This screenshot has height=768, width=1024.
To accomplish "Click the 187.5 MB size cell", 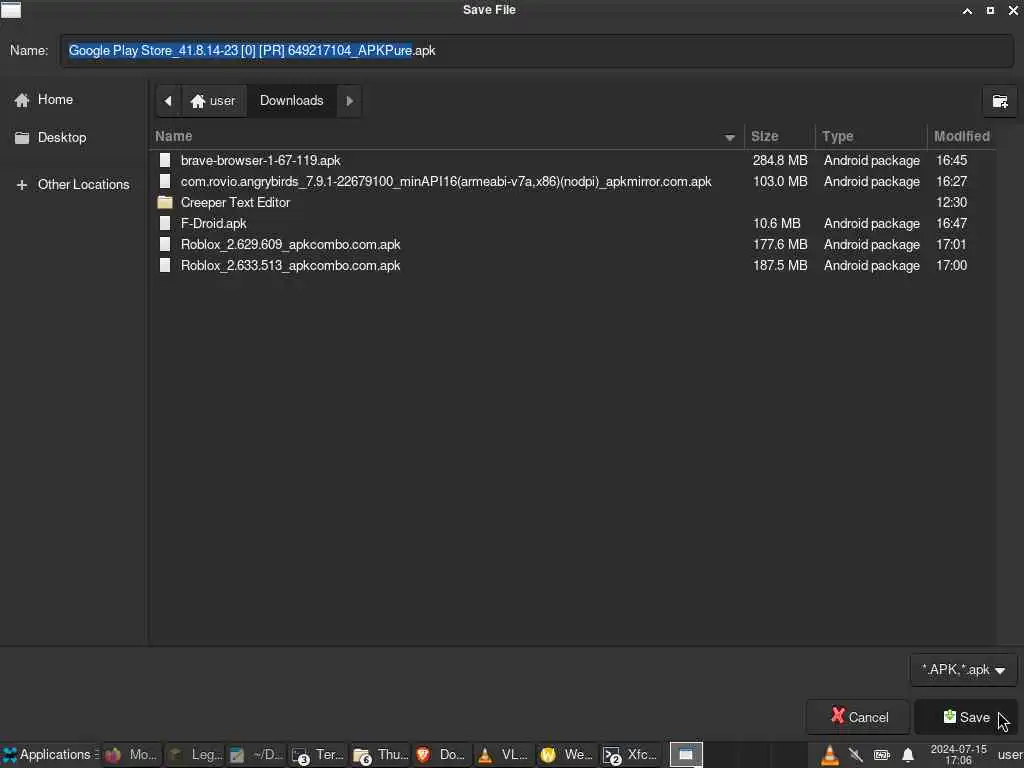I will click(780, 265).
